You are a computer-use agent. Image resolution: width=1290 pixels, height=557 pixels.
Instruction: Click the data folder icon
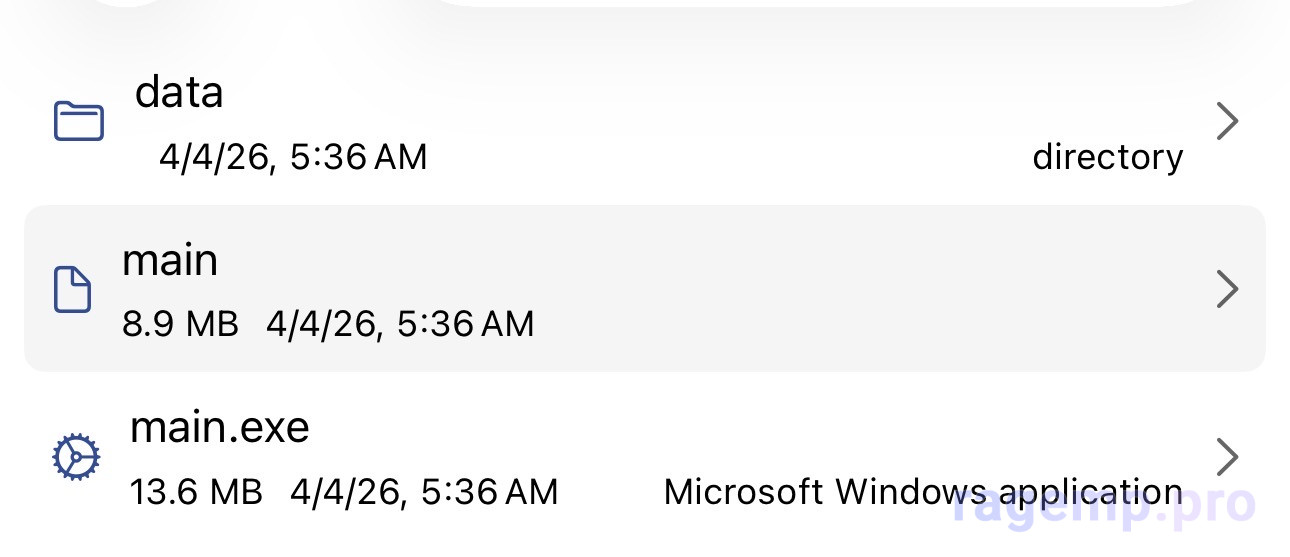(x=78, y=122)
